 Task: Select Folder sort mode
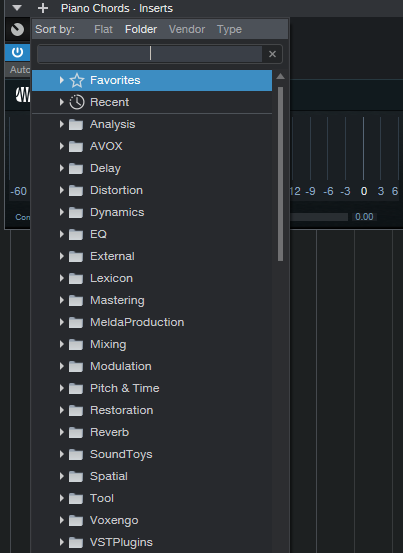pos(141,29)
